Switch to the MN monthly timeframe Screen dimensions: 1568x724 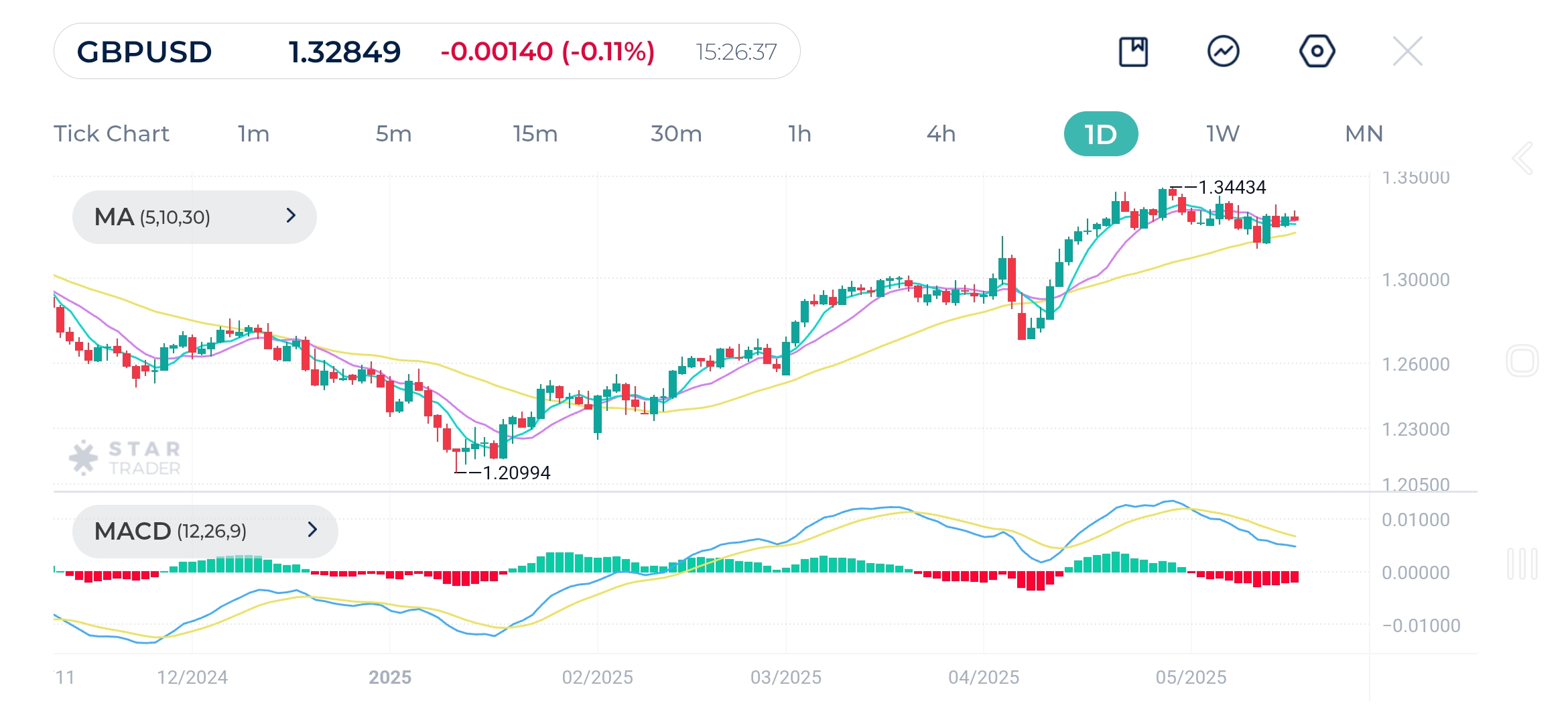[x=1364, y=134]
